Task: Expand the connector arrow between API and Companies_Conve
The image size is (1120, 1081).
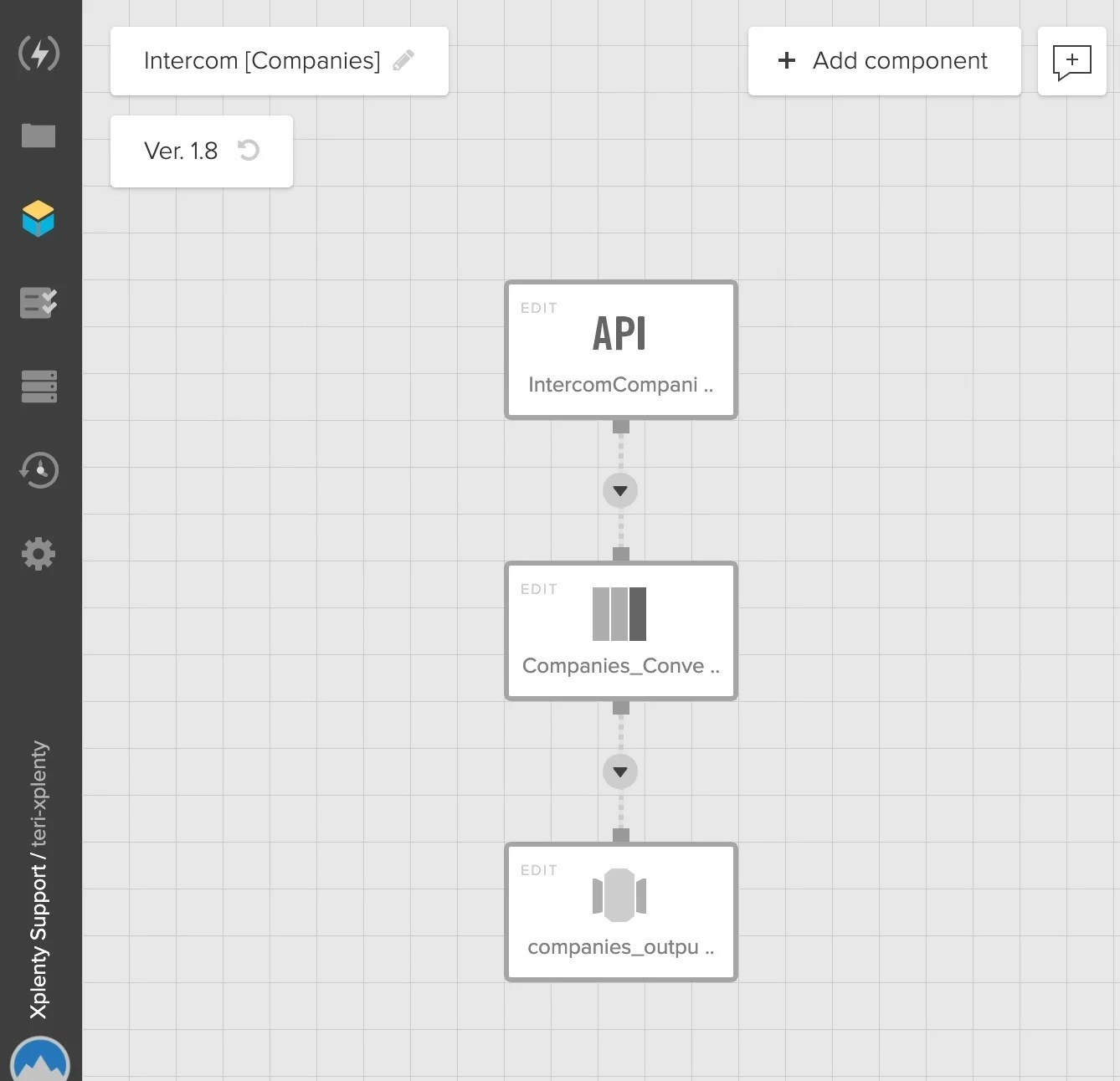Action: (x=620, y=490)
